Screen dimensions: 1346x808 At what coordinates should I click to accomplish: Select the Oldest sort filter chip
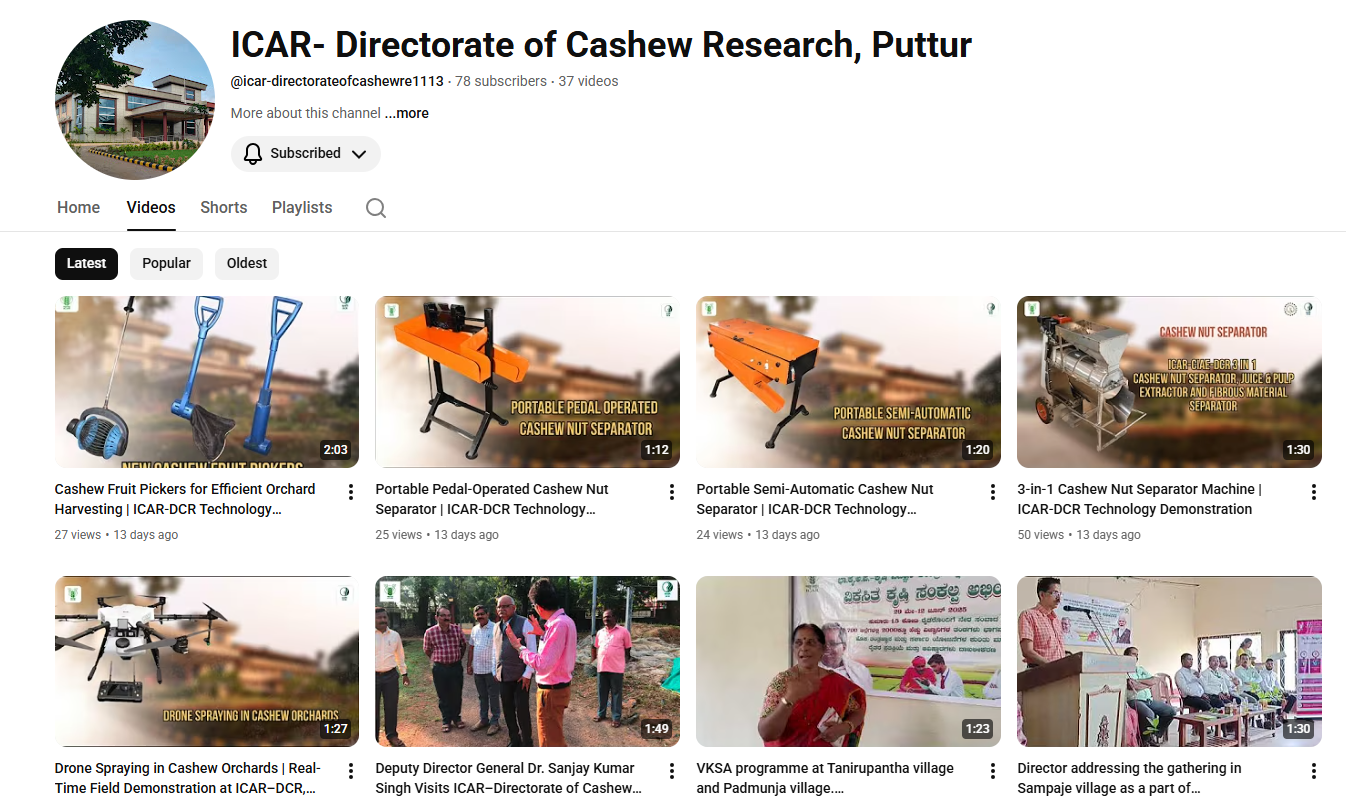(247, 263)
